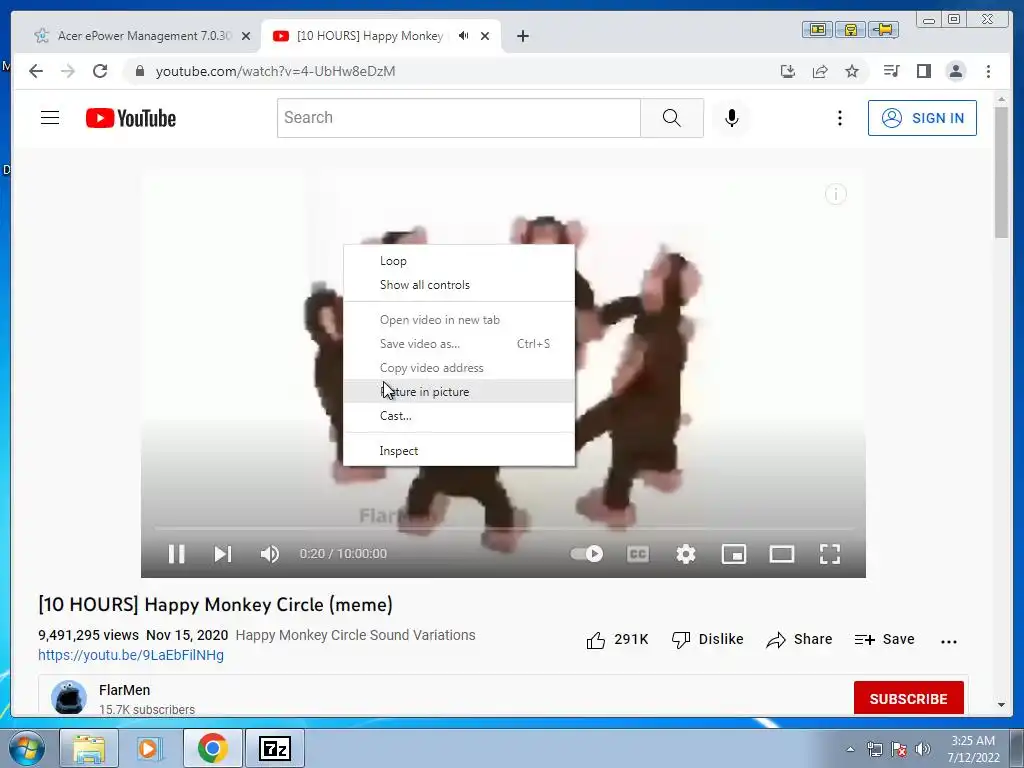1024x768 pixels.
Task: Click the FlarMen channel avatar
Action: pos(69,697)
